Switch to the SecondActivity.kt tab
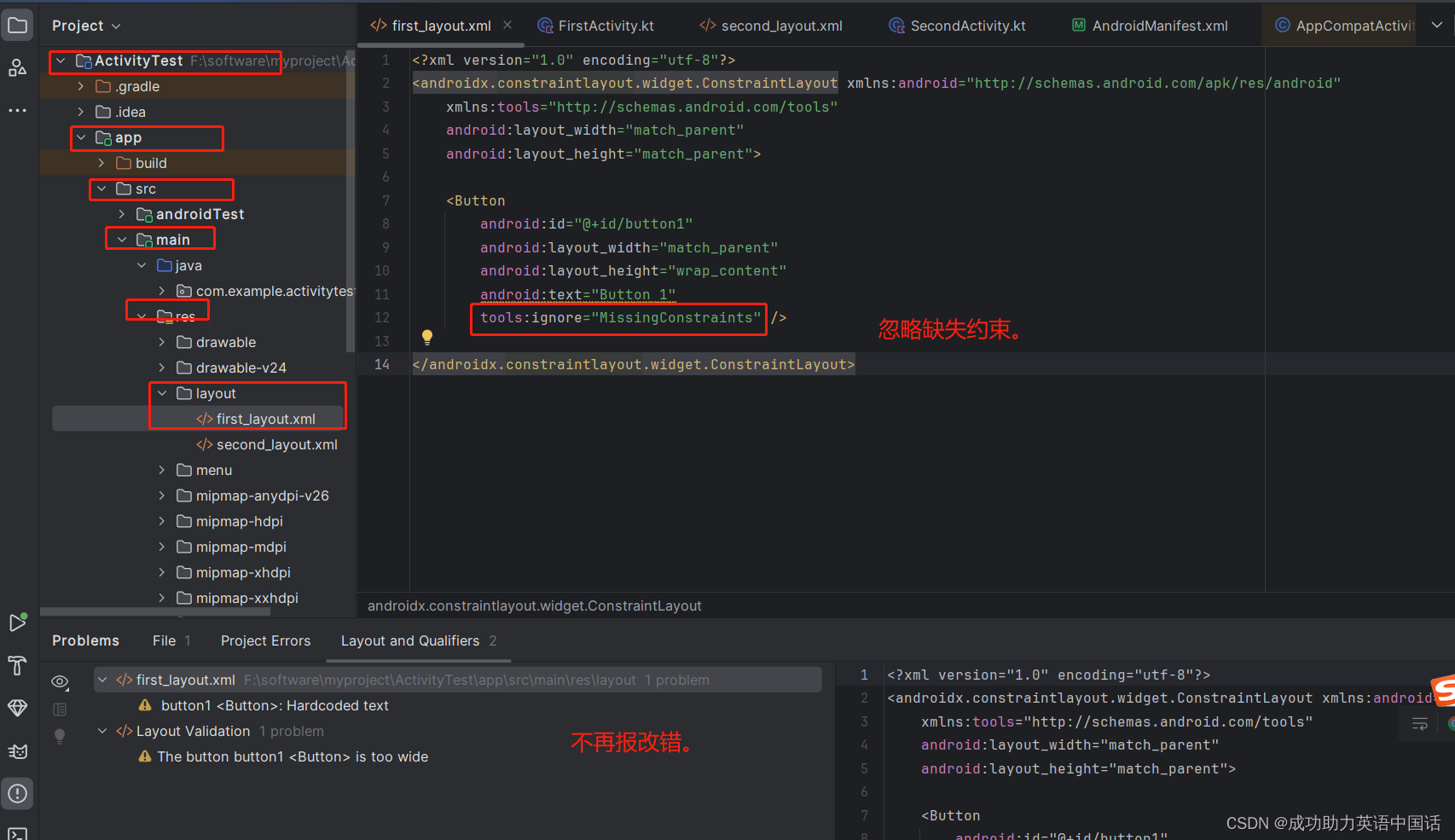 (x=968, y=25)
